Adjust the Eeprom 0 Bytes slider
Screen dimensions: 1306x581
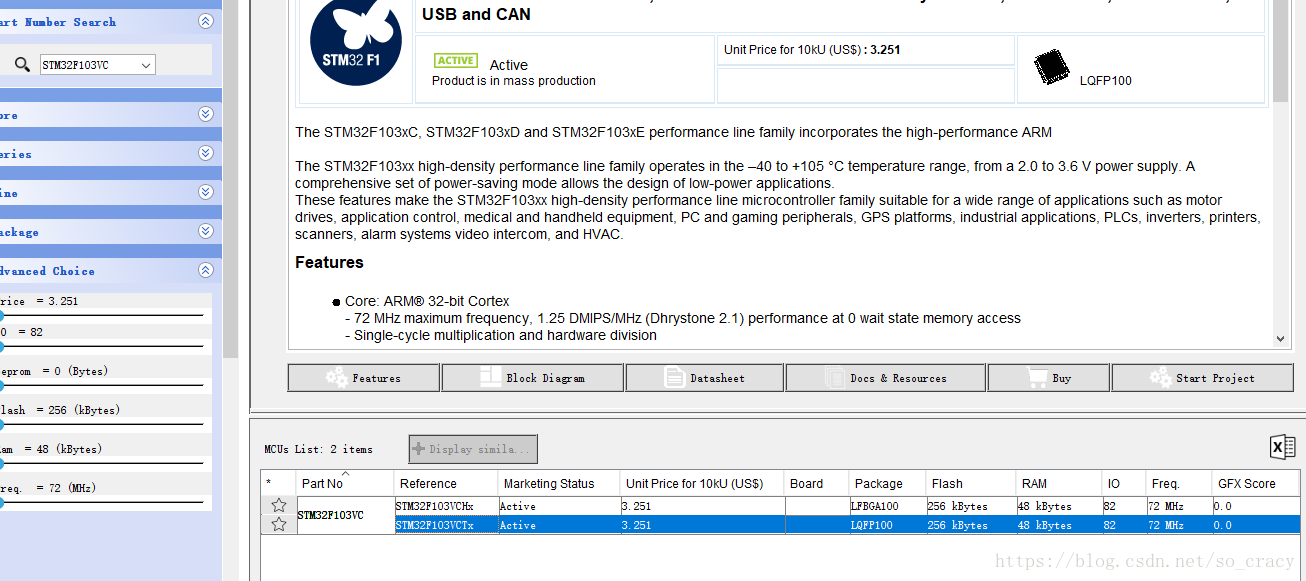point(101,385)
